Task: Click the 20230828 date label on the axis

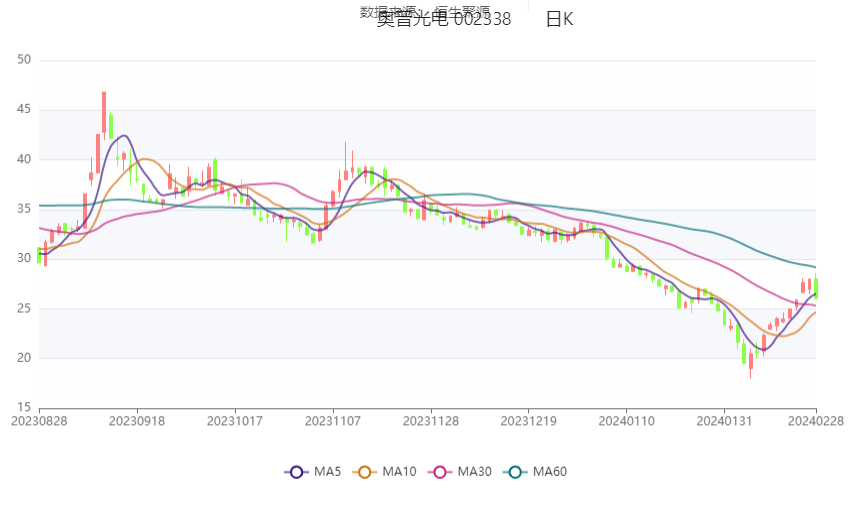Action: click(x=39, y=421)
